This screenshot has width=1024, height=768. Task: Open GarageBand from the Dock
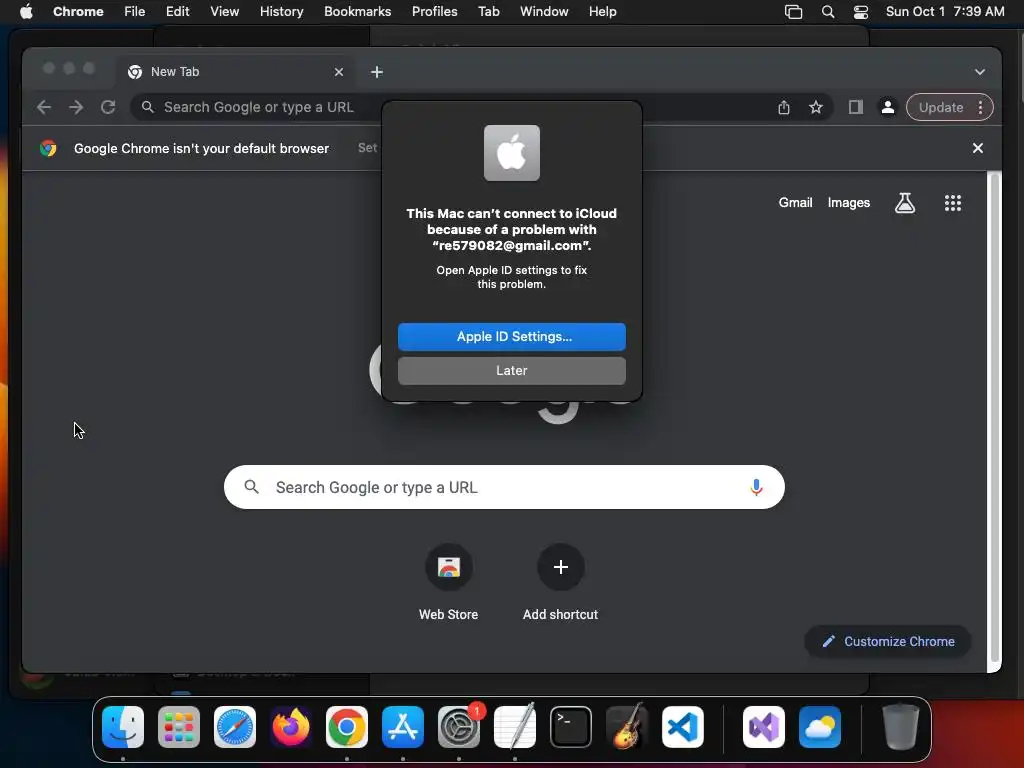pyautogui.click(x=627, y=727)
